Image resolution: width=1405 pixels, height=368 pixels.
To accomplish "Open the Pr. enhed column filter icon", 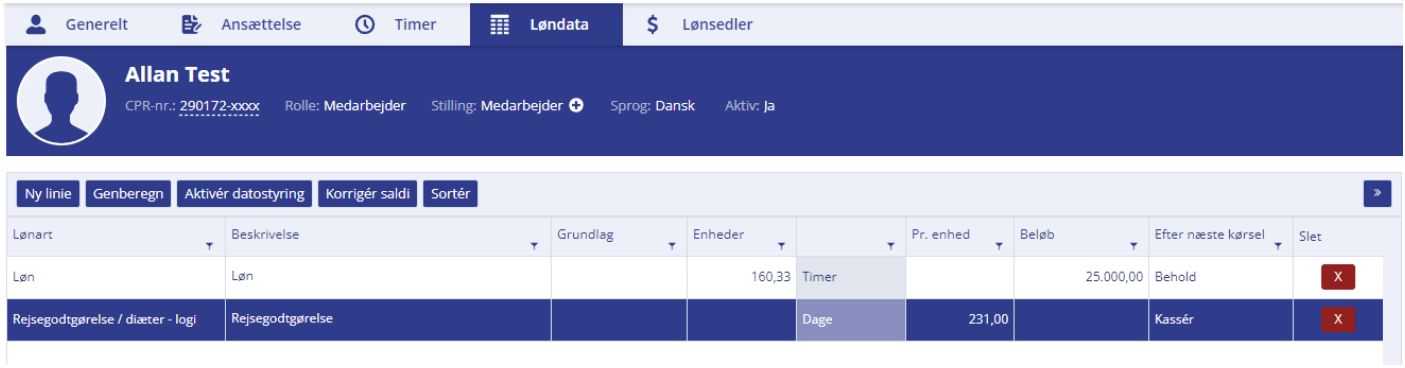I will 998,245.
